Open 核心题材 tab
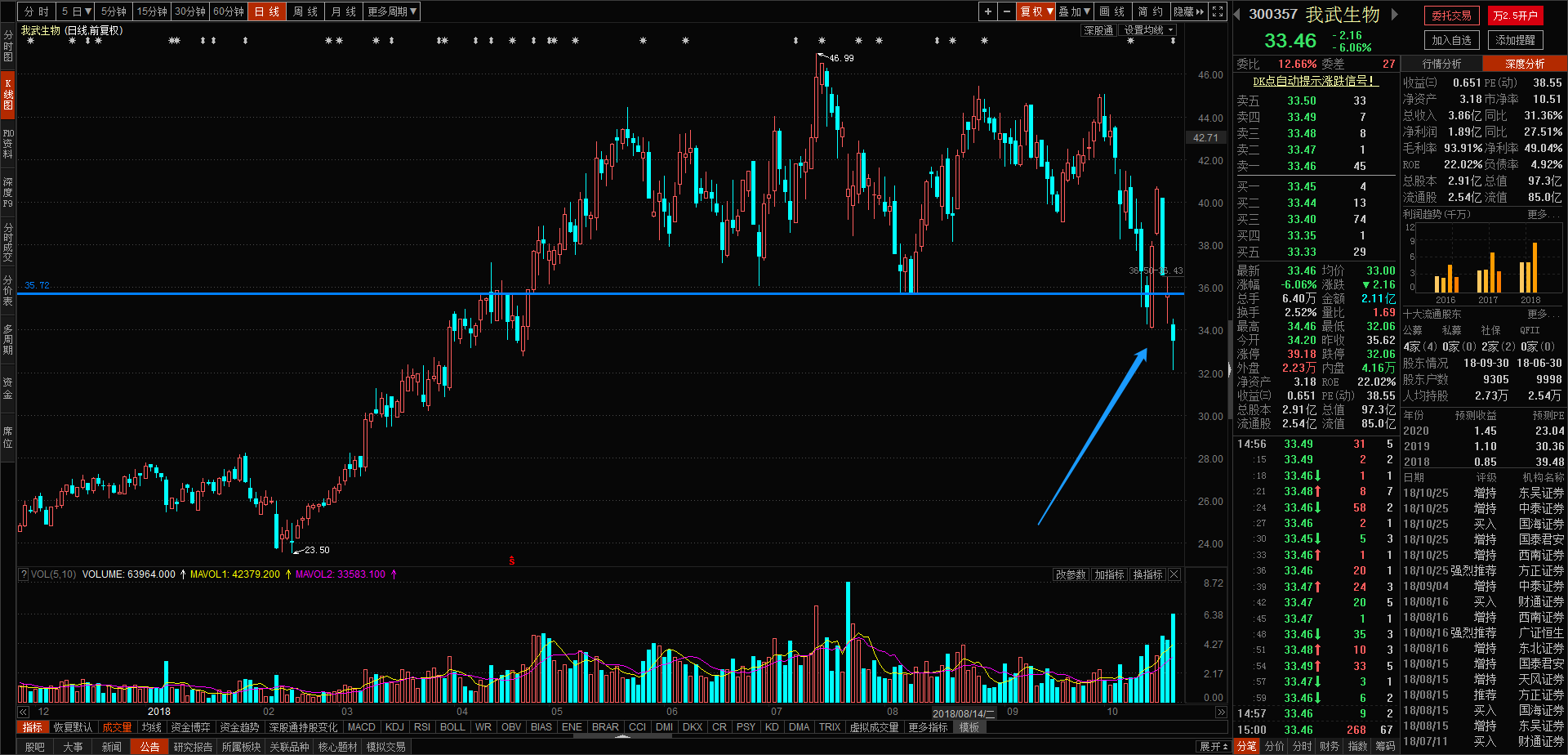Image resolution: width=1568 pixels, height=755 pixels. click(337, 747)
